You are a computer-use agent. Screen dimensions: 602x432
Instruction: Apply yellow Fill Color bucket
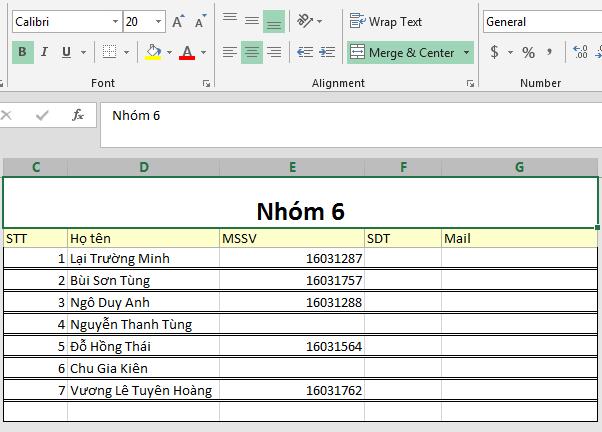click(153, 52)
